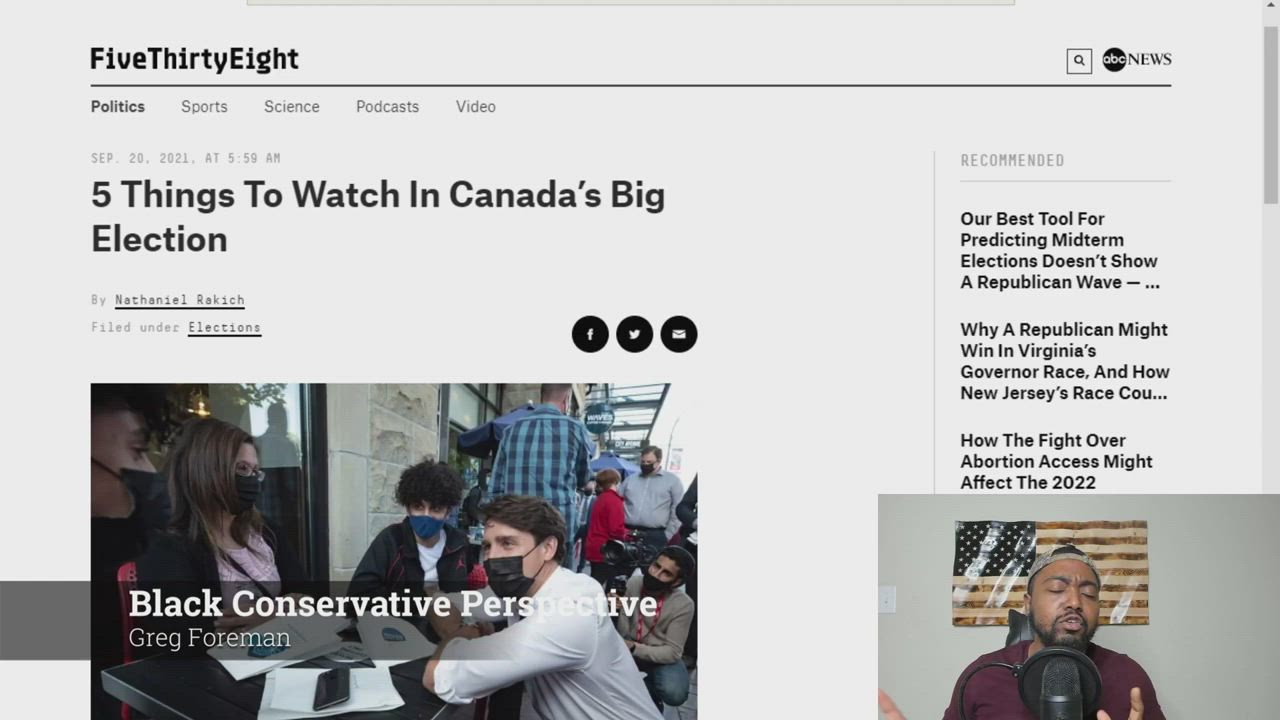Open author Nathaniel Rakich's page
1280x720 pixels.
[x=180, y=300]
